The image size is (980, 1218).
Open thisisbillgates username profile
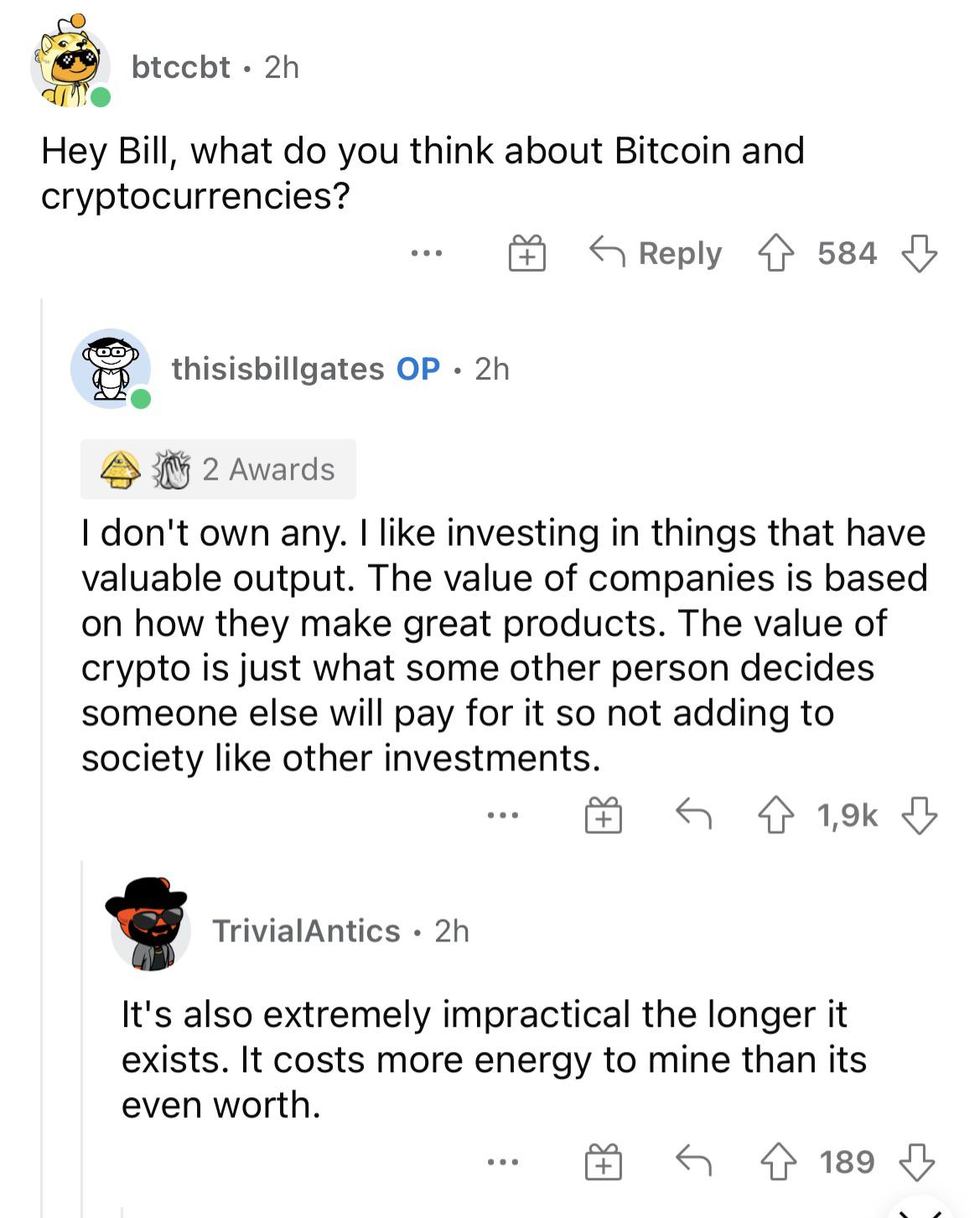(x=277, y=369)
